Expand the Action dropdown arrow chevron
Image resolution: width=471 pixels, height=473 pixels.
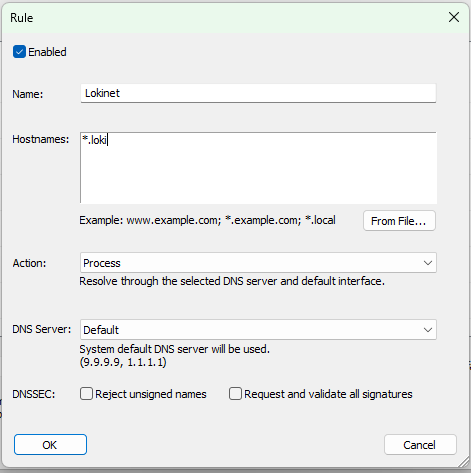tap(428, 263)
